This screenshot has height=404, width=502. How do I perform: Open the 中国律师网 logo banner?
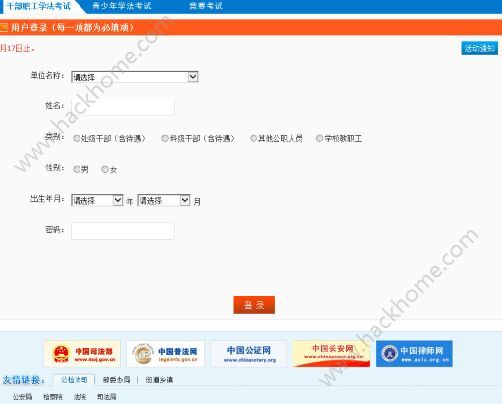pyautogui.click(x=414, y=354)
